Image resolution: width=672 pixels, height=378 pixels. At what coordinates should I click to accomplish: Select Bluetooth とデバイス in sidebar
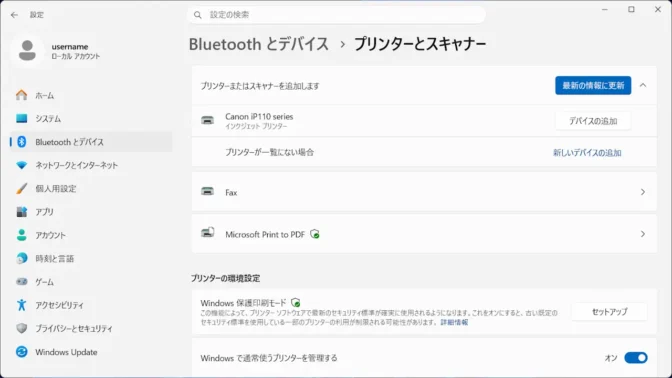tap(91, 142)
